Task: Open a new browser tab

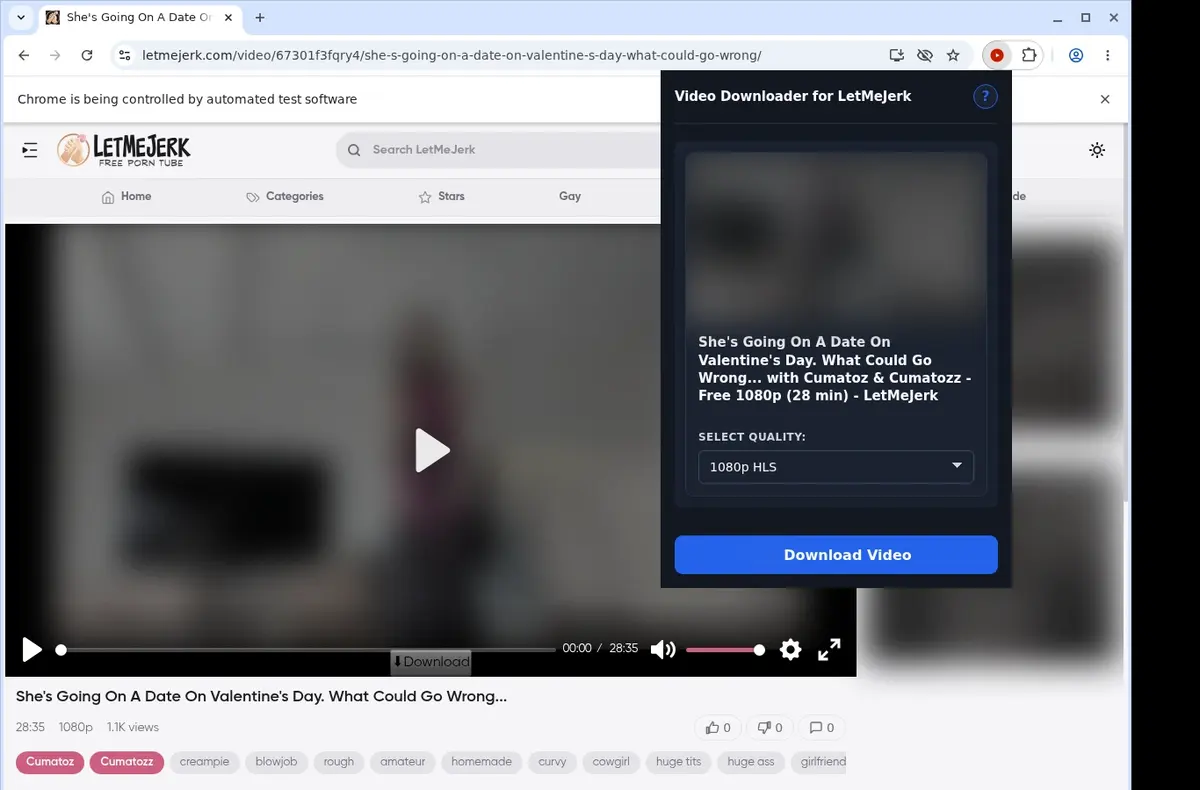Action: tap(260, 18)
